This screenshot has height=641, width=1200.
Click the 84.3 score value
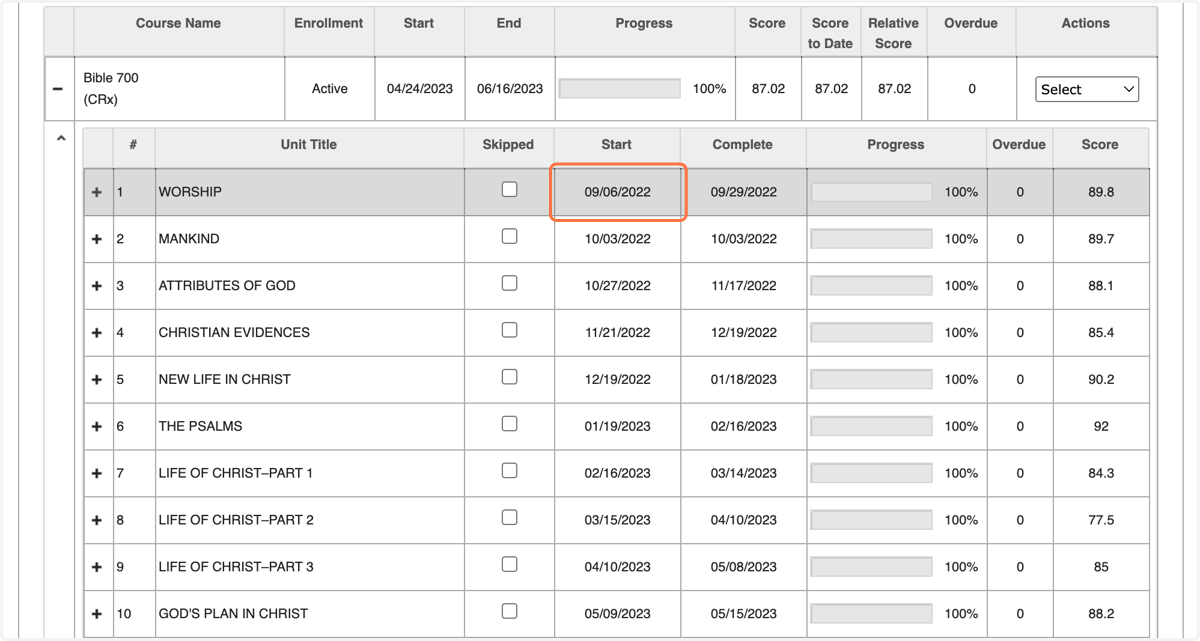tap(1101, 473)
